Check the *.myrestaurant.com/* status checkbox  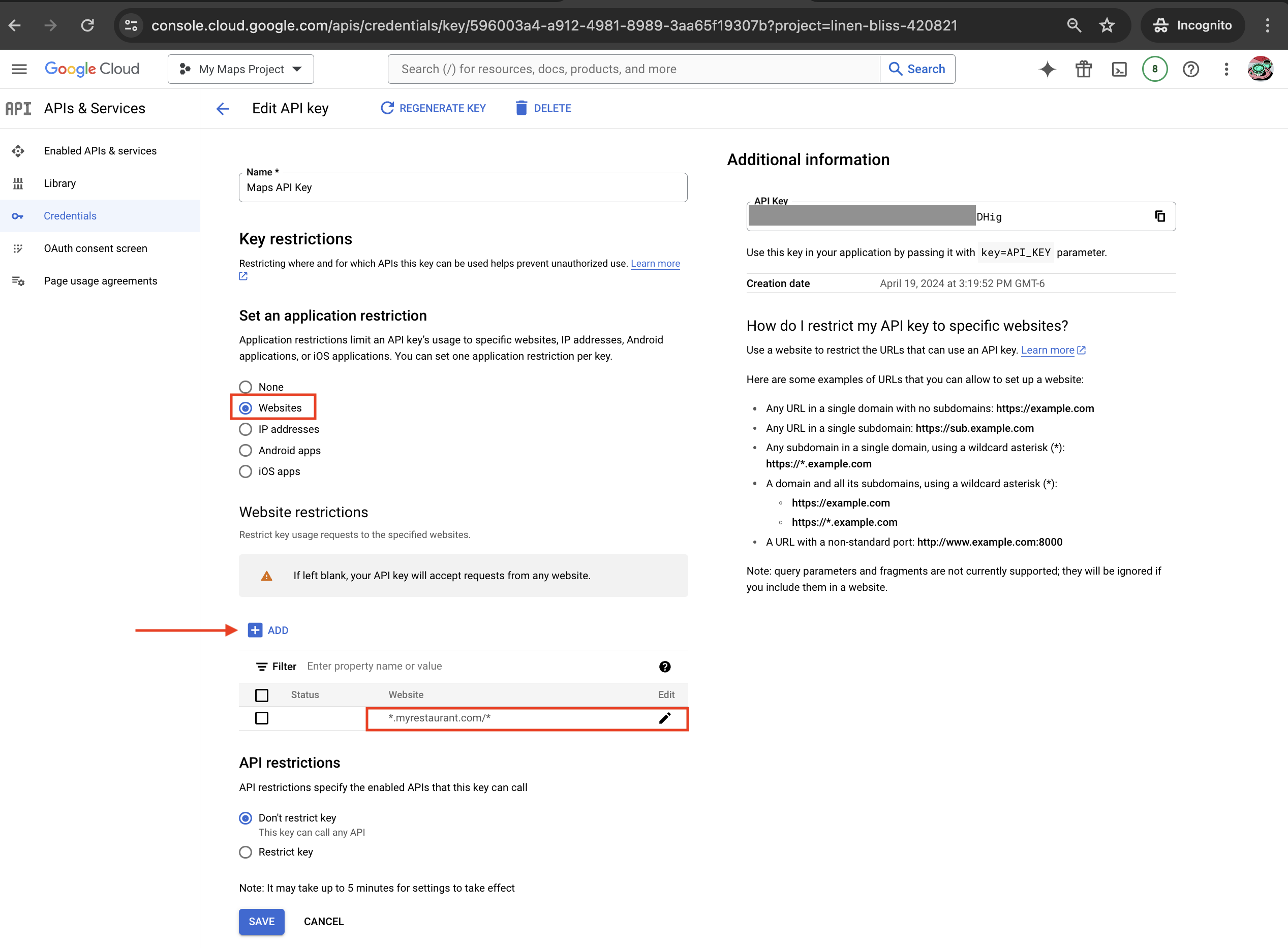pyautogui.click(x=262, y=717)
